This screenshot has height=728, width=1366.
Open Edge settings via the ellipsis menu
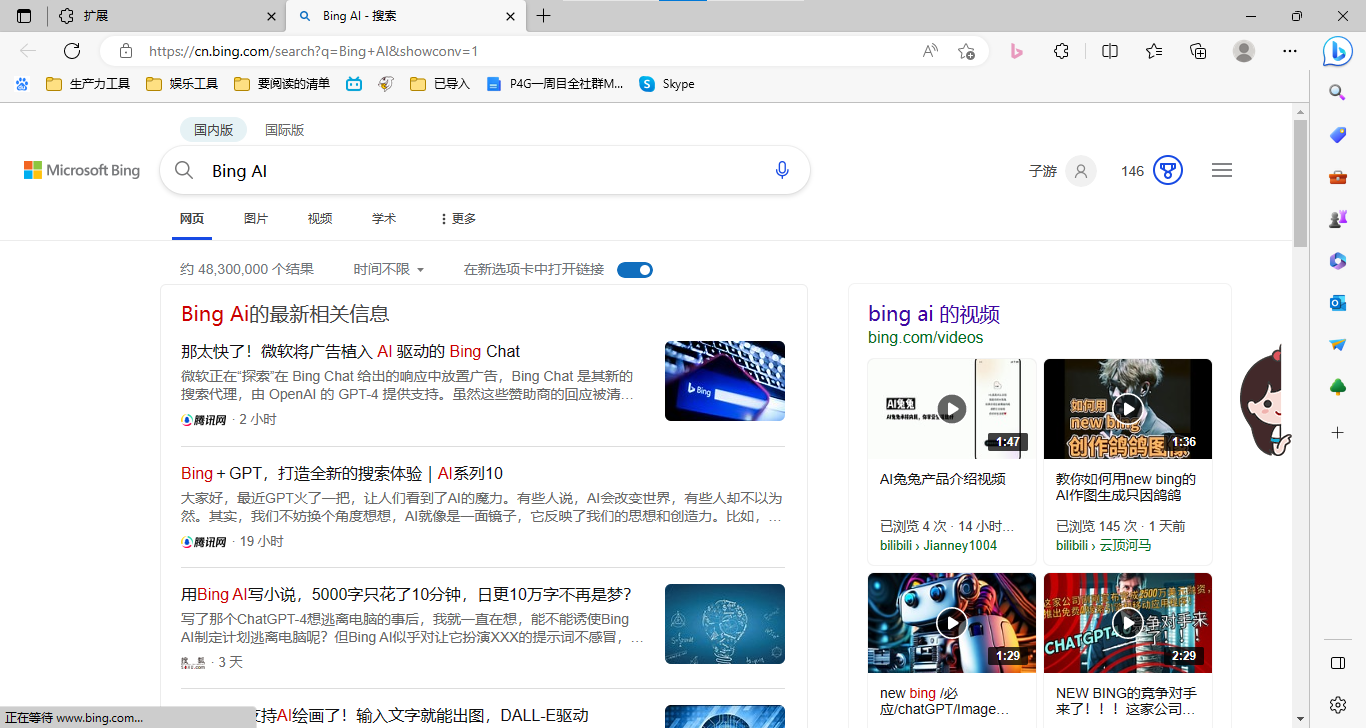pyautogui.click(x=1290, y=50)
